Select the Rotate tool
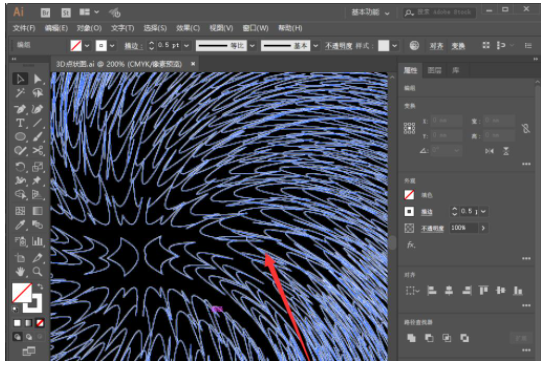 pyautogui.click(x=20, y=167)
